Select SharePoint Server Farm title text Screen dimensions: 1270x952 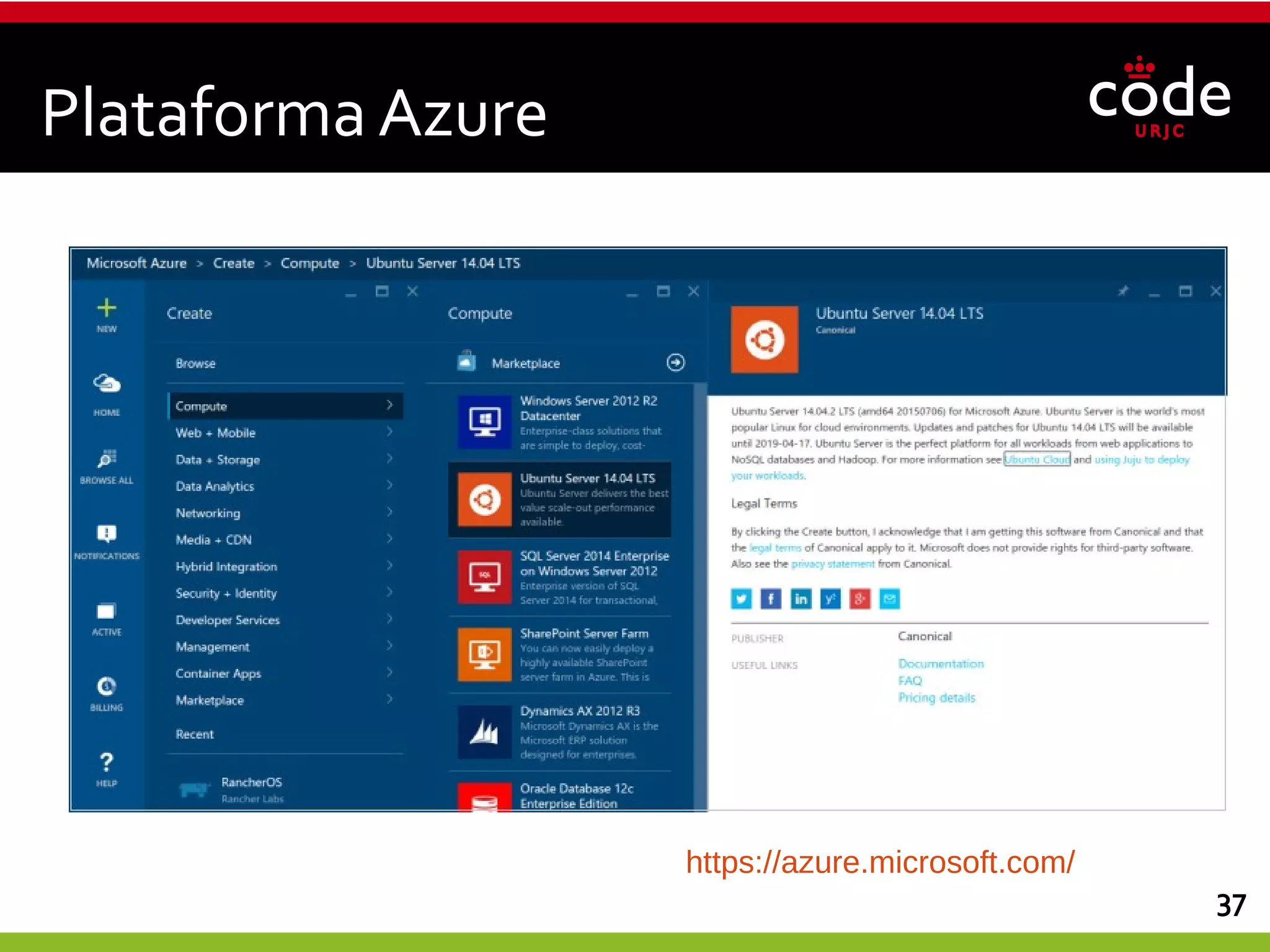click(x=584, y=633)
